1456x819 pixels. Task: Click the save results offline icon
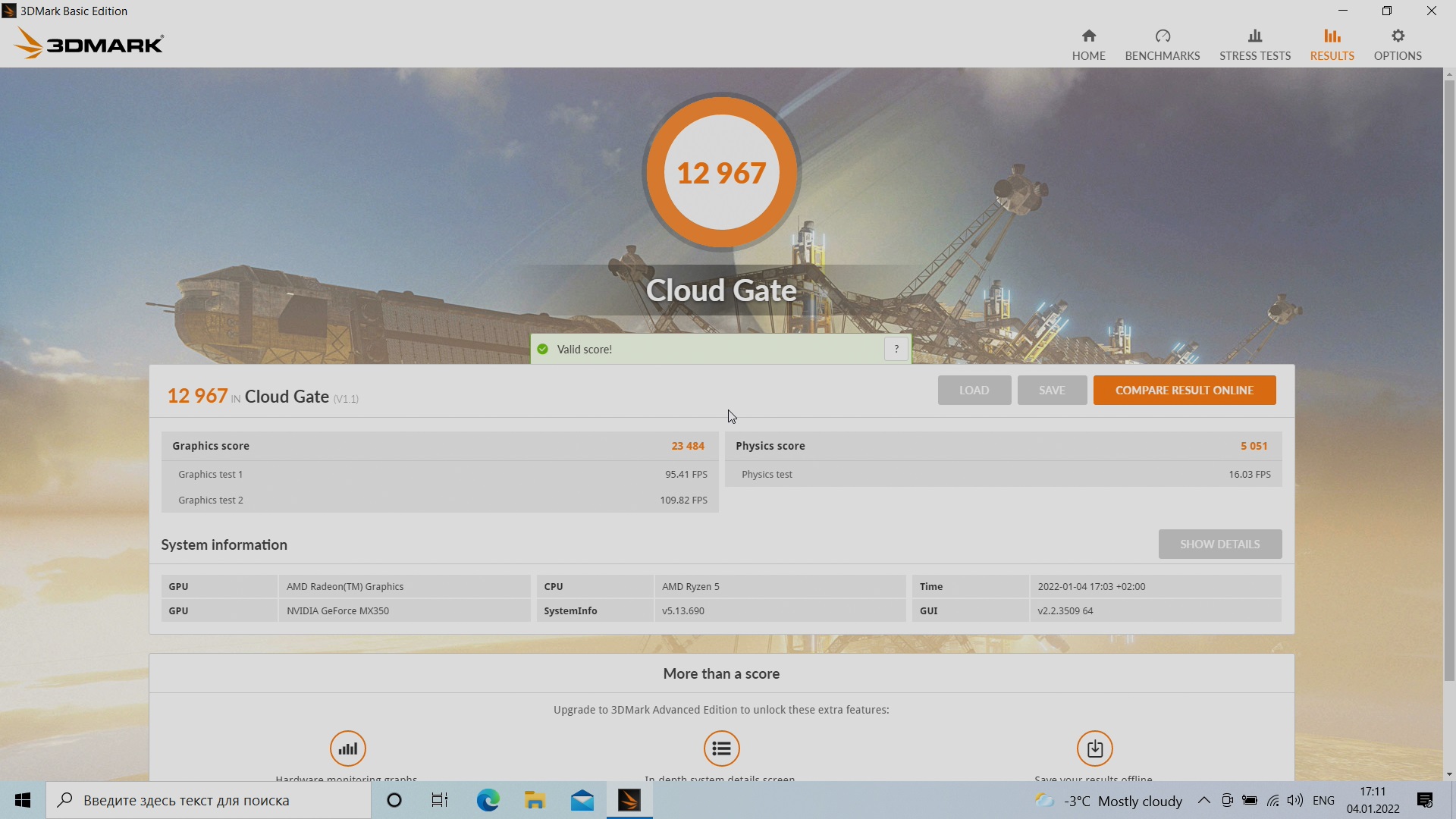[x=1094, y=748]
